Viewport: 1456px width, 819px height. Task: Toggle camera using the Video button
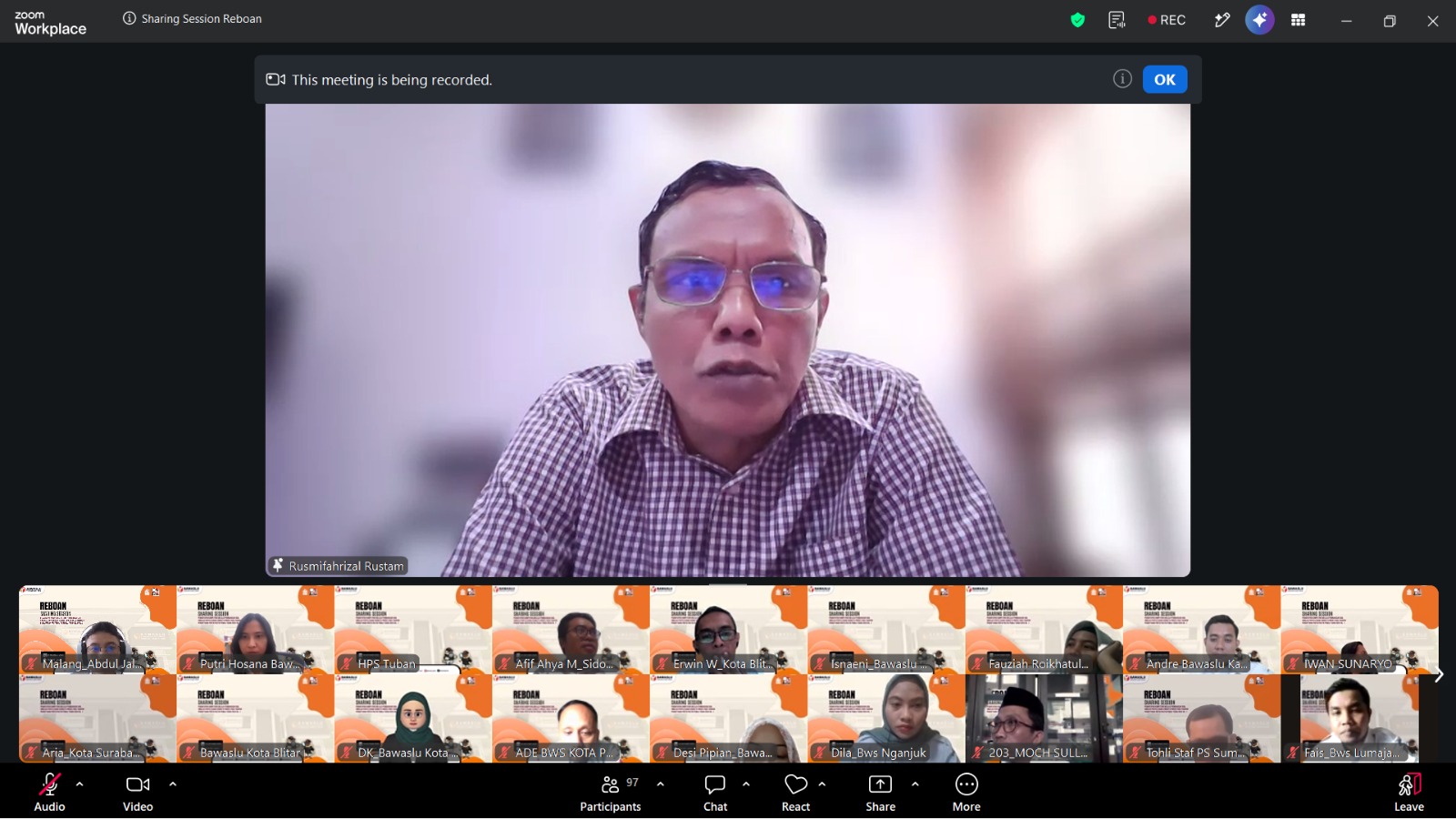(138, 793)
